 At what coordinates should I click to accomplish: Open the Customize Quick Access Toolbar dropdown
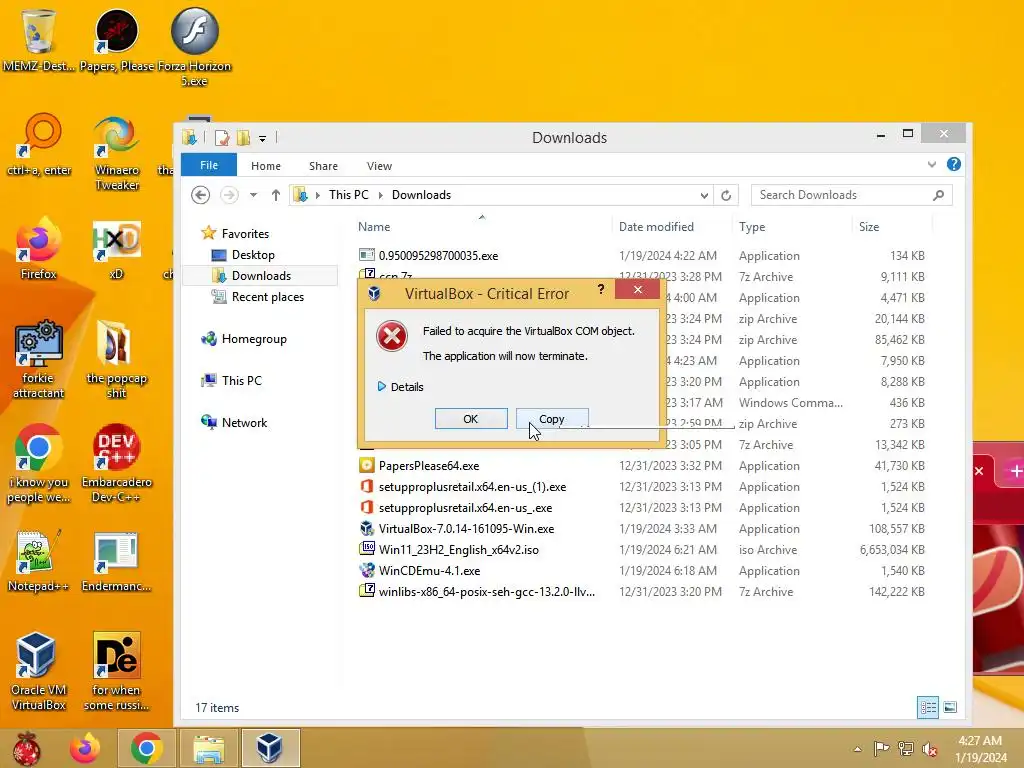pyautogui.click(x=263, y=138)
